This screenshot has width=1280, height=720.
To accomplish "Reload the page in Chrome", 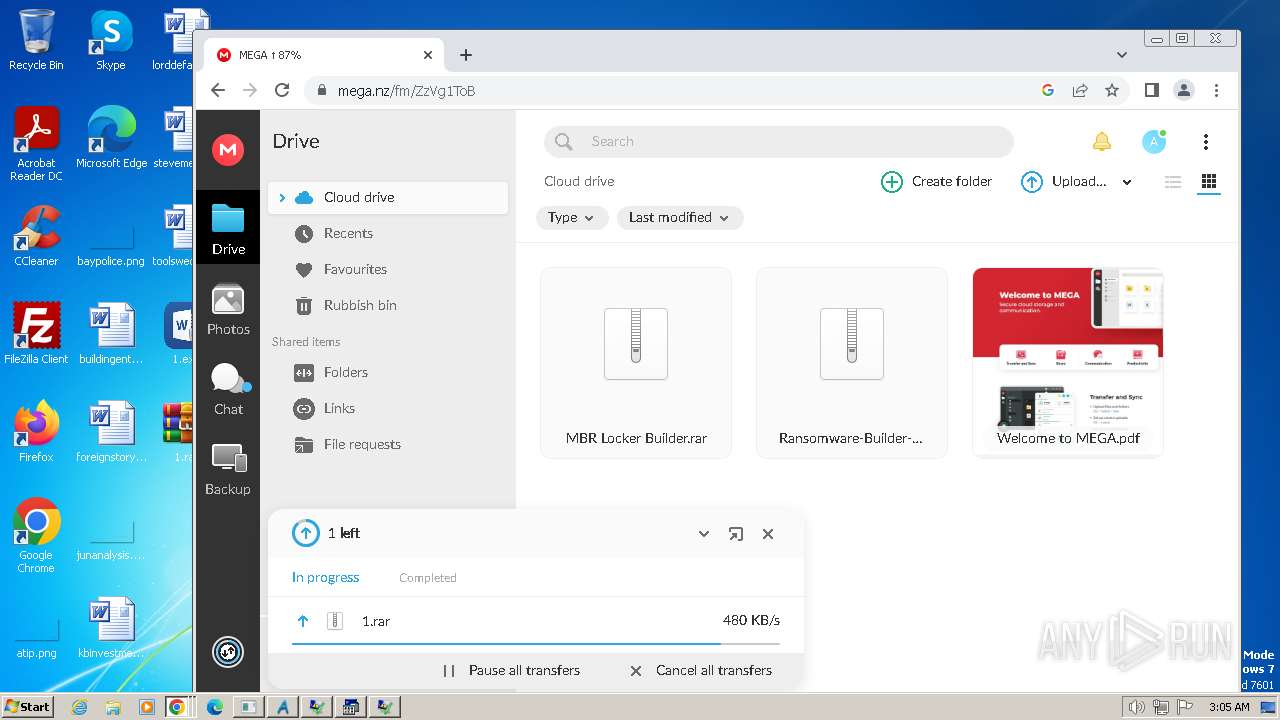I will [x=282, y=90].
